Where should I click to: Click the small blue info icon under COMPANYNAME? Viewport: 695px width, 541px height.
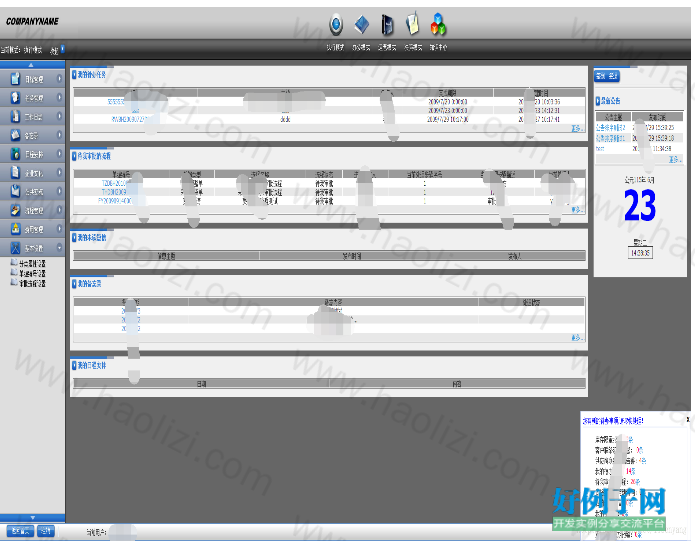click(x=62, y=49)
